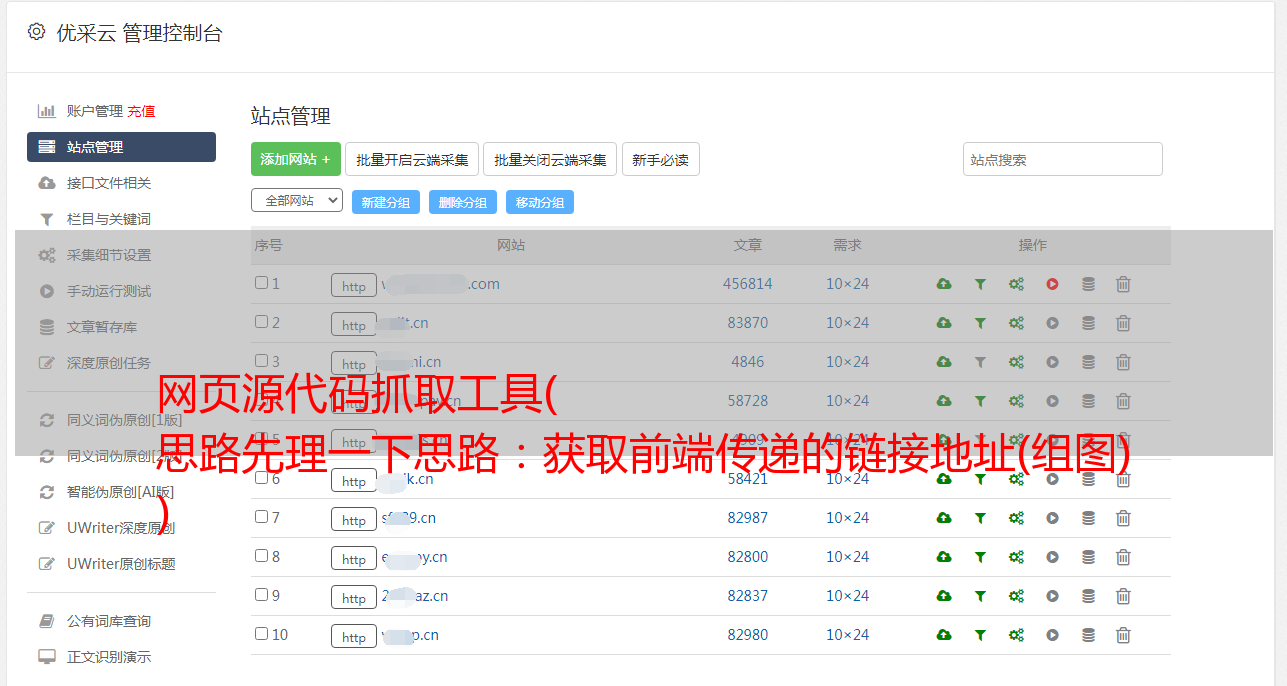
Task: Click the gears icon in row 8
Action: click(1016, 557)
